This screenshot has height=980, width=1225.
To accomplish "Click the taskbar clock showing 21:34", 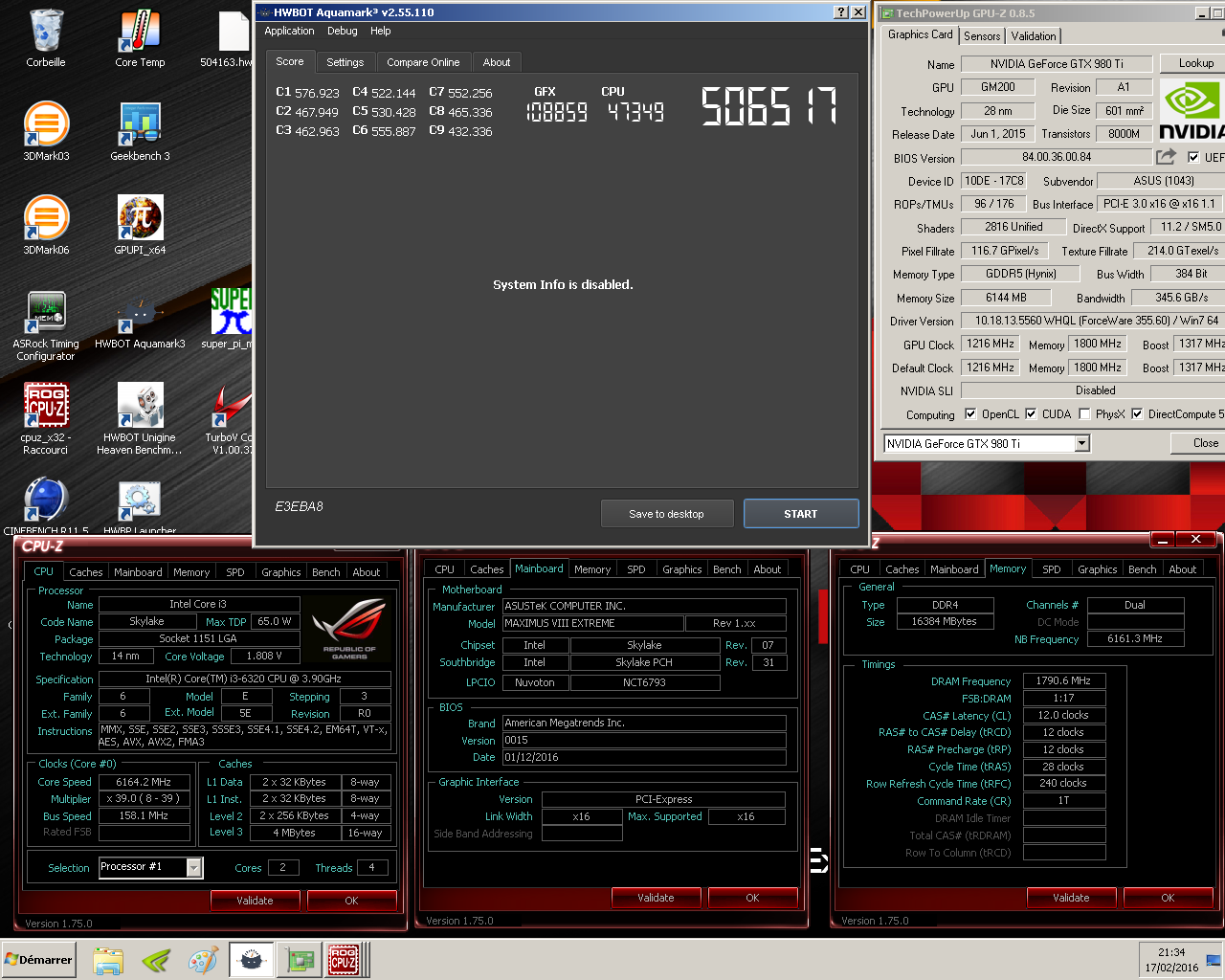I will click(x=1171, y=952).
